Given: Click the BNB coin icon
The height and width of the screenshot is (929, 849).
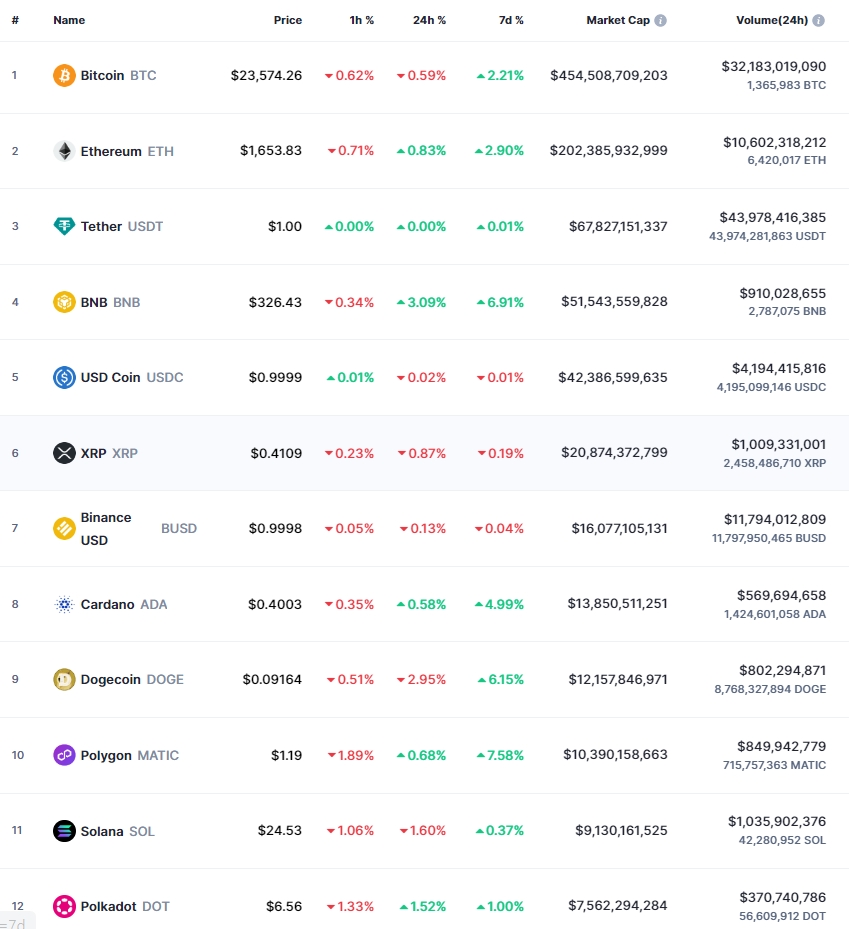Looking at the screenshot, I should 64,302.
